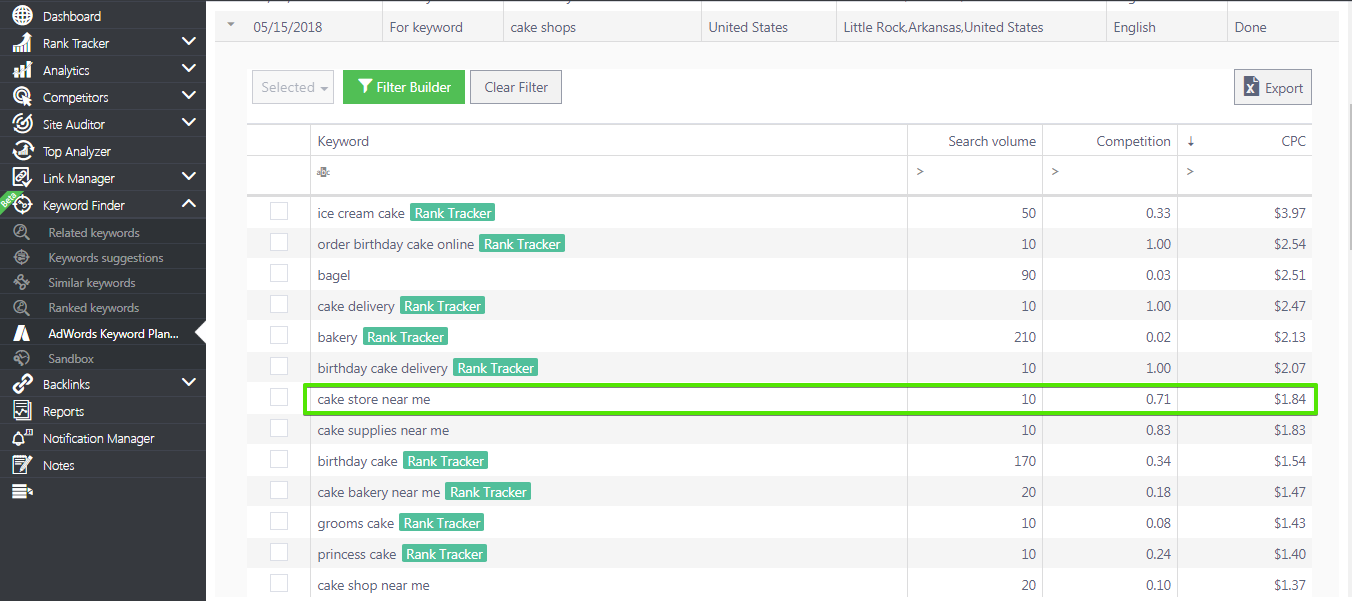Open the Dashboard globe icon
This screenshot has width=1352, height=601.
22,16
